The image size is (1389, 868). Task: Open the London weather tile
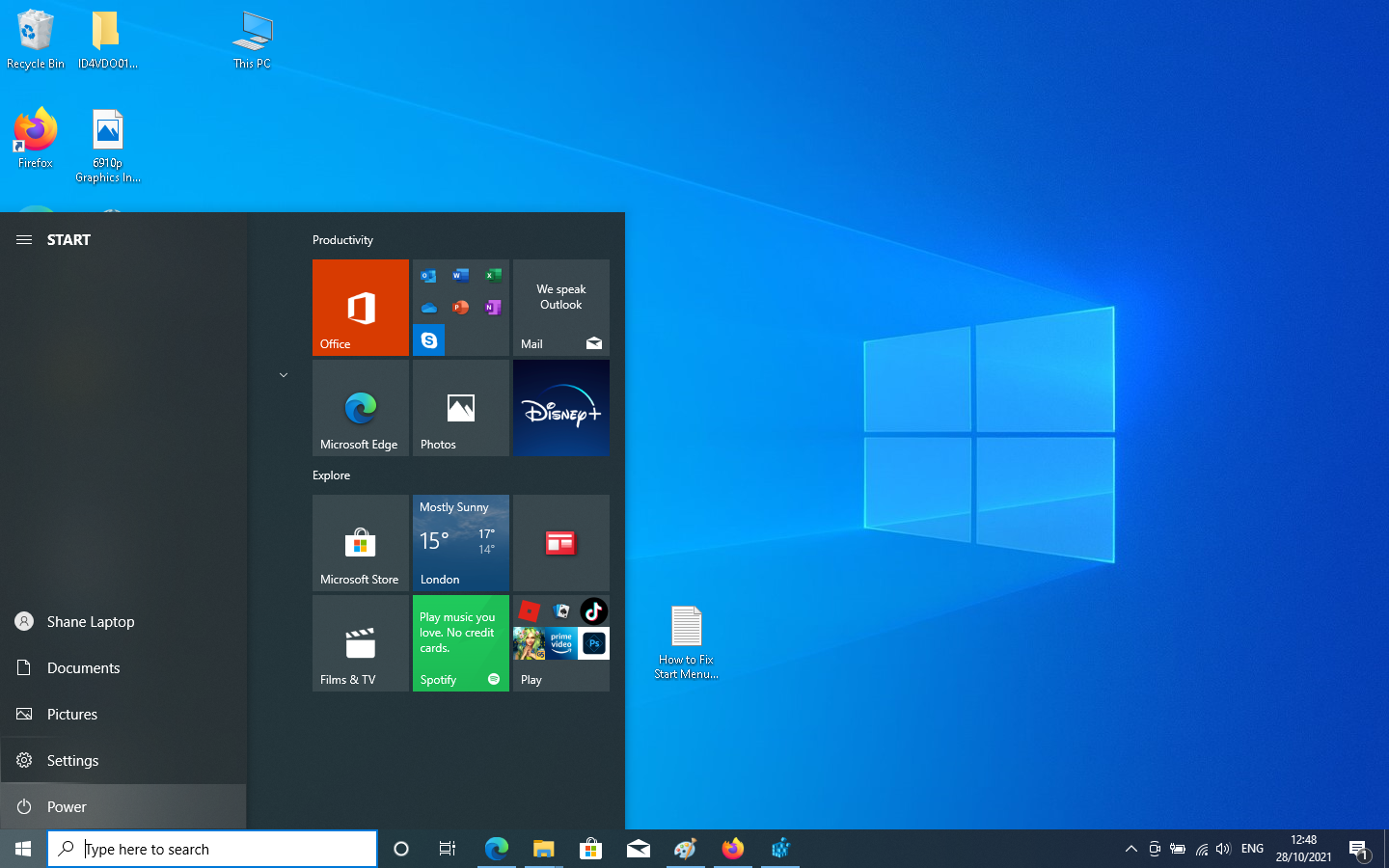click(461, 543)
